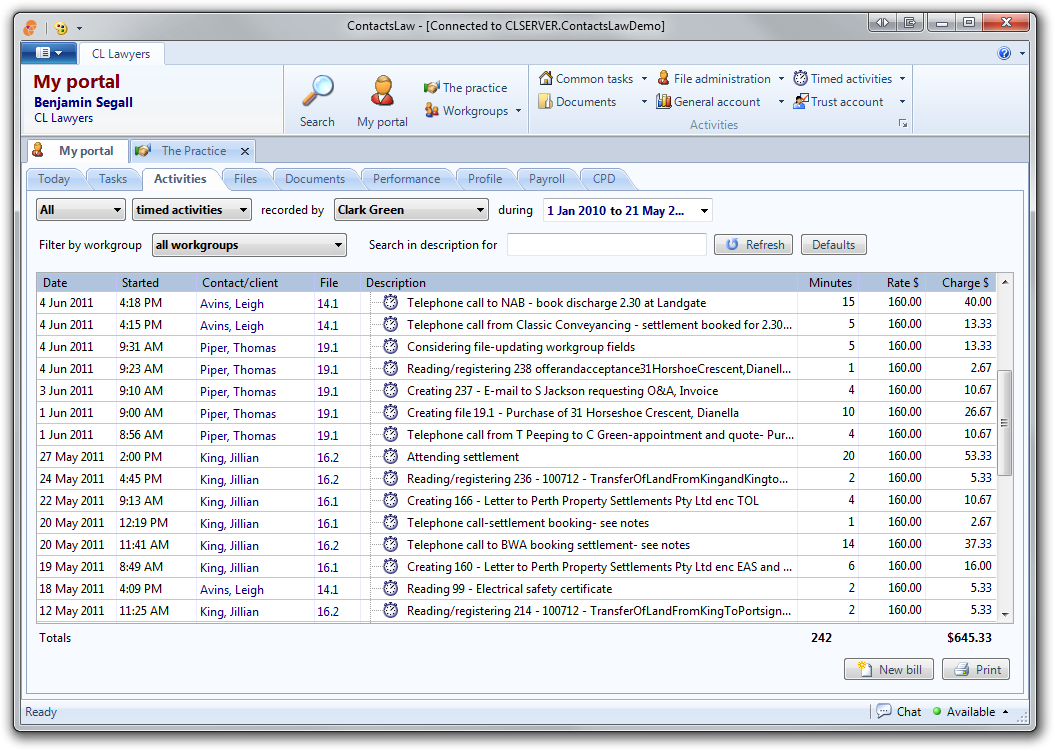This screenshot has width=1055, height=751.
Task: Switch to The Practice window tab
Action: coord(194,151)
